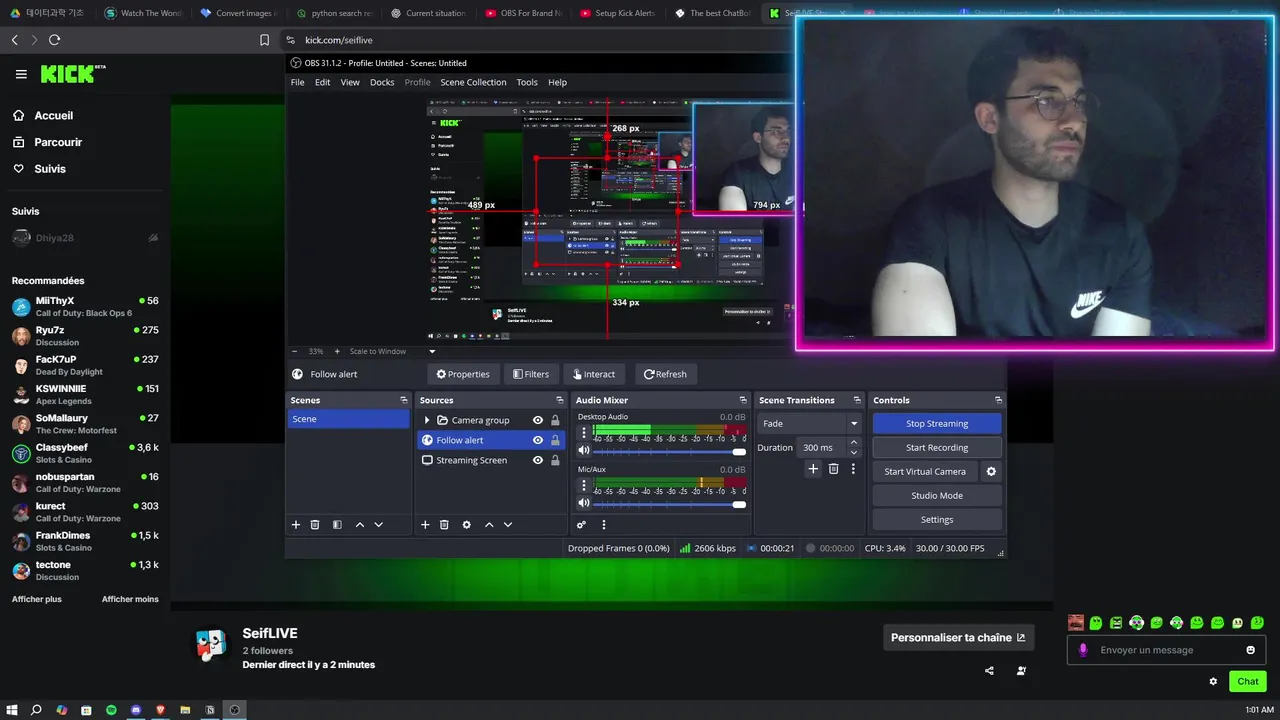Viewport: 1280px width, 720px height.
Task: Open Desktop Audio three-dot options
Action: pos(584,433)
